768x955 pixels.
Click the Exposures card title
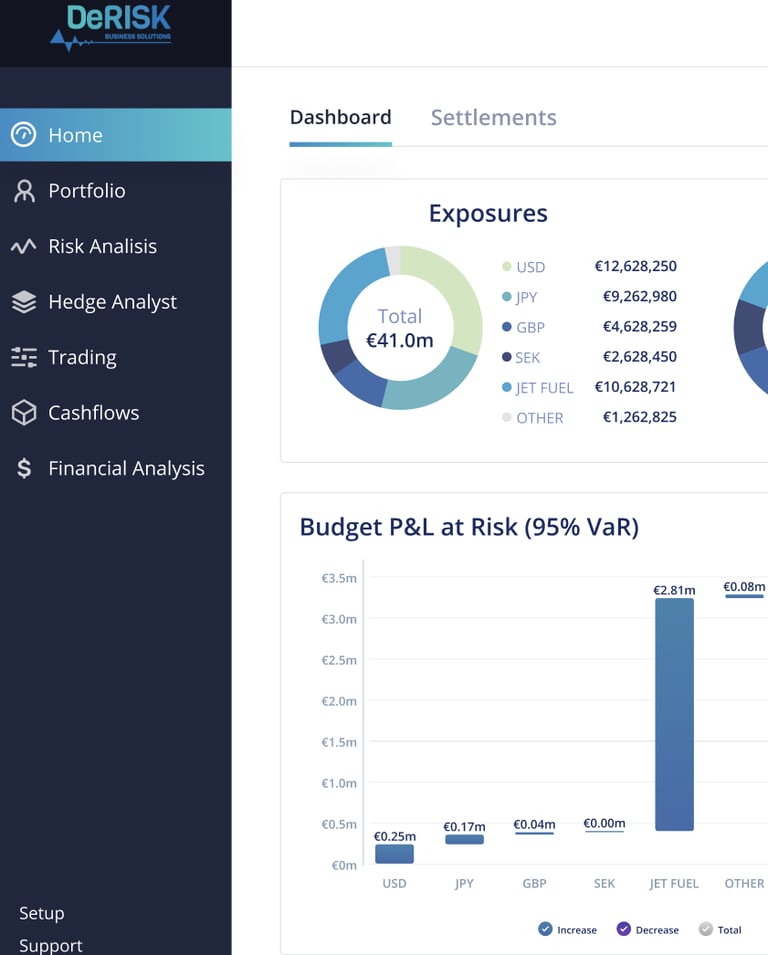point(488,214)
